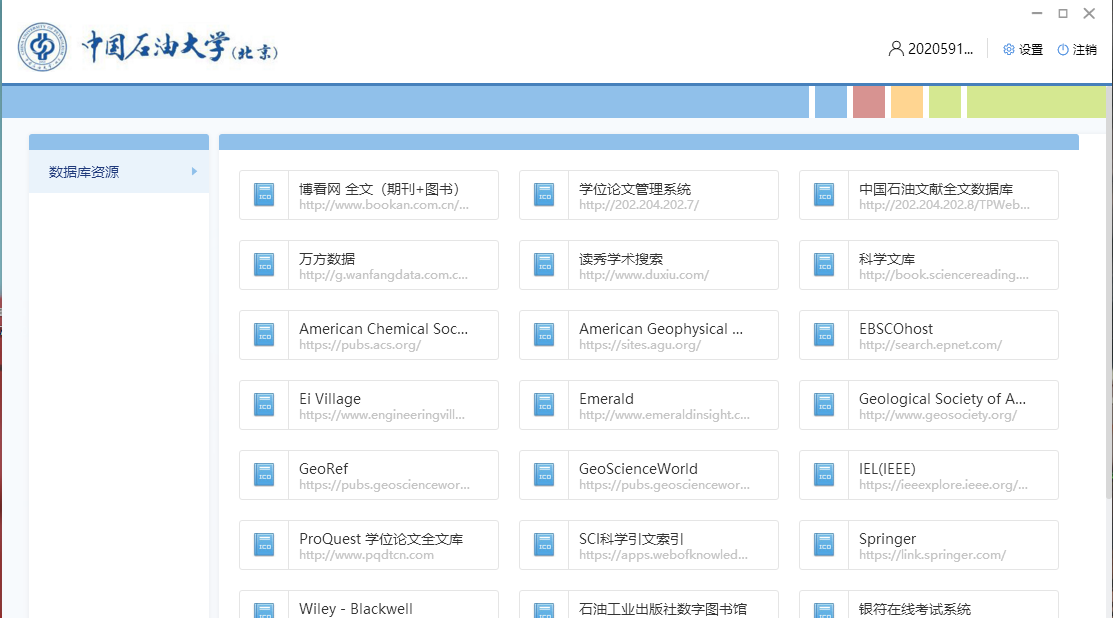Viewport: 1113px width, 618px height.
Task: Click the pink color block
Action: tap(868, 102)
